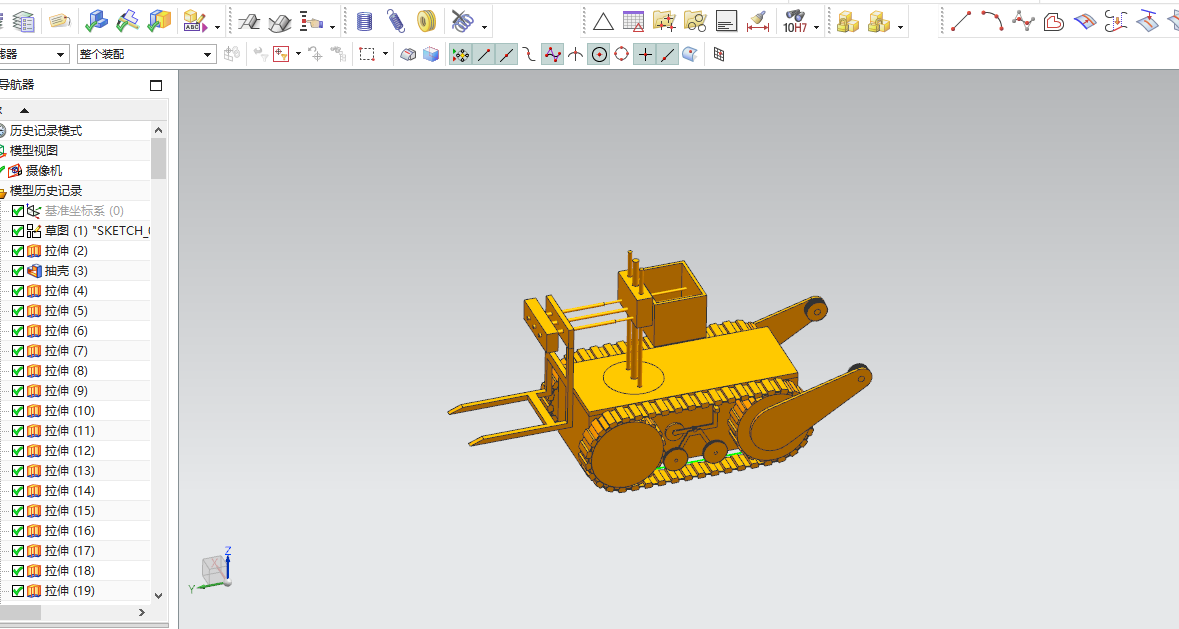The width and height of the screenshot is (1179, 629).
Task: Select 模型历史记录 folder node
Action: (x=46, y=191)
